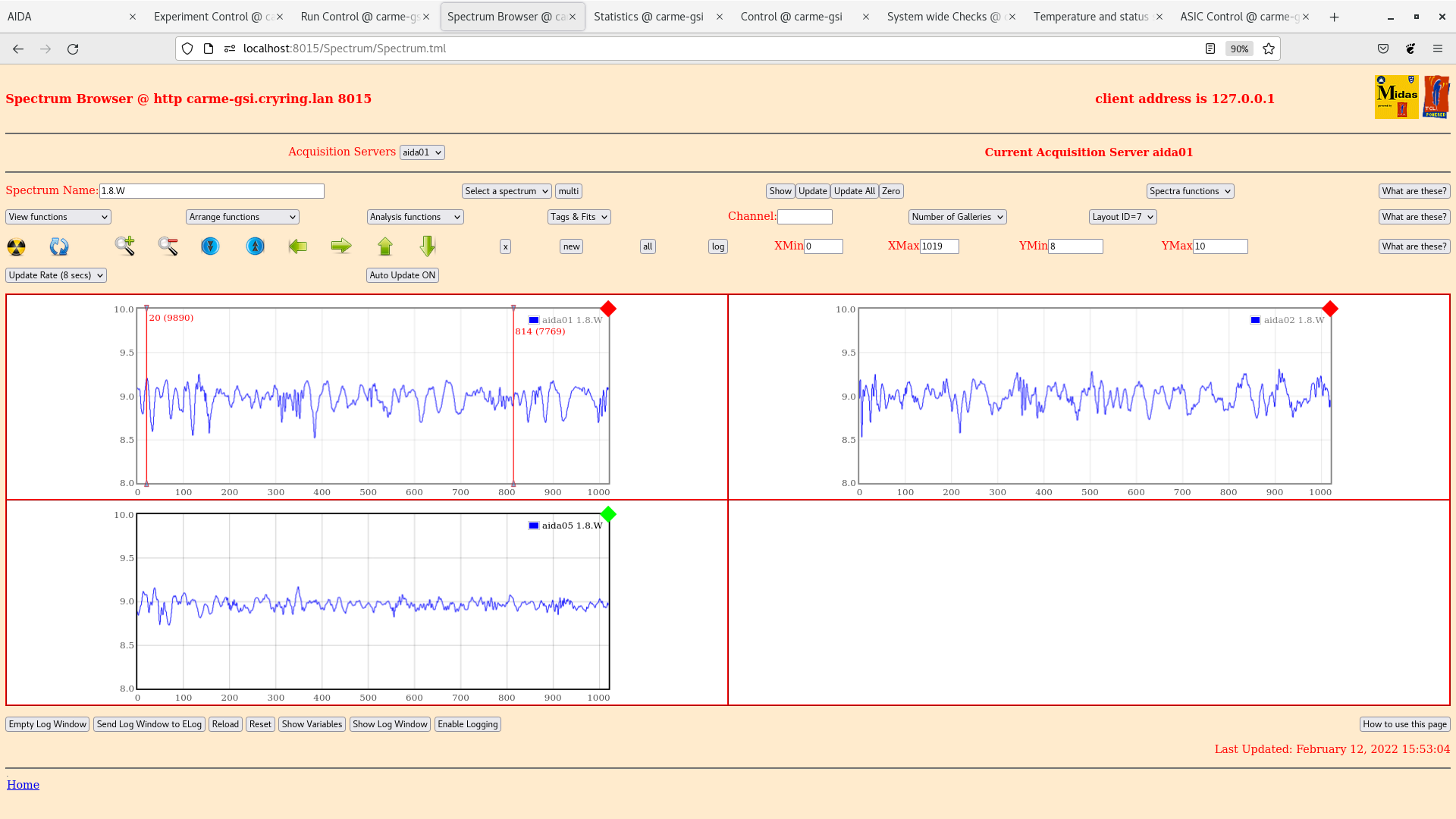Click the green diamond on aida05 gallery
Screen dimensions: 1456x819
click(x=607, y=514)
